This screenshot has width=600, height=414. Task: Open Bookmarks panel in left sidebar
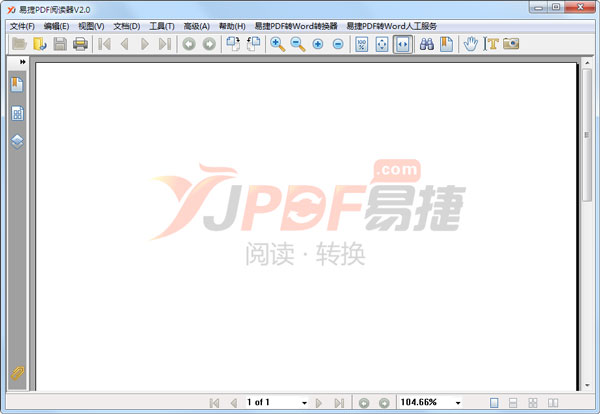17,85
